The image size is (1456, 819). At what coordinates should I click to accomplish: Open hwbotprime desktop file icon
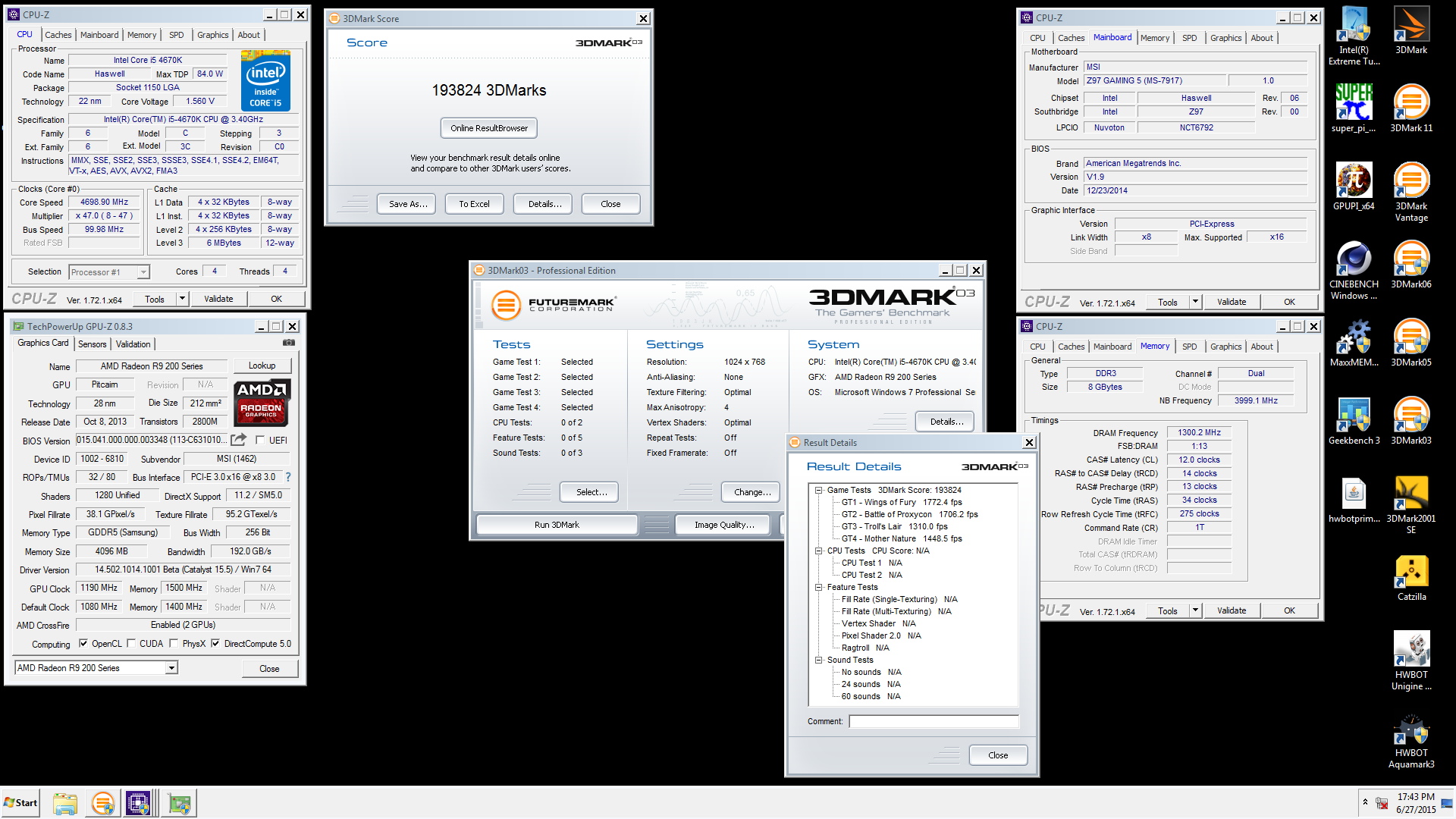click(x=1354, y=500)
